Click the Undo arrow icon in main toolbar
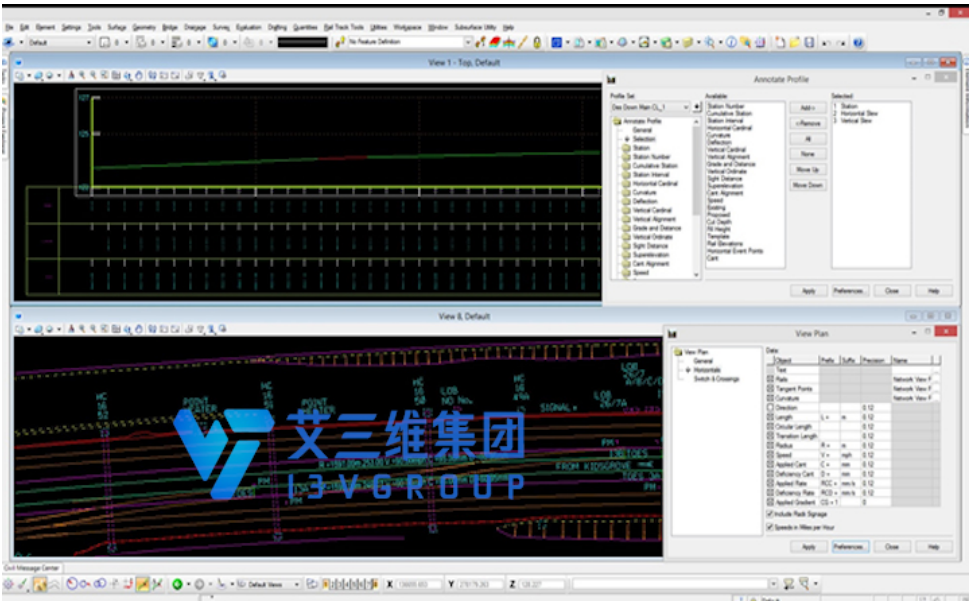972x611 pixels. click(x=826, y=43)
